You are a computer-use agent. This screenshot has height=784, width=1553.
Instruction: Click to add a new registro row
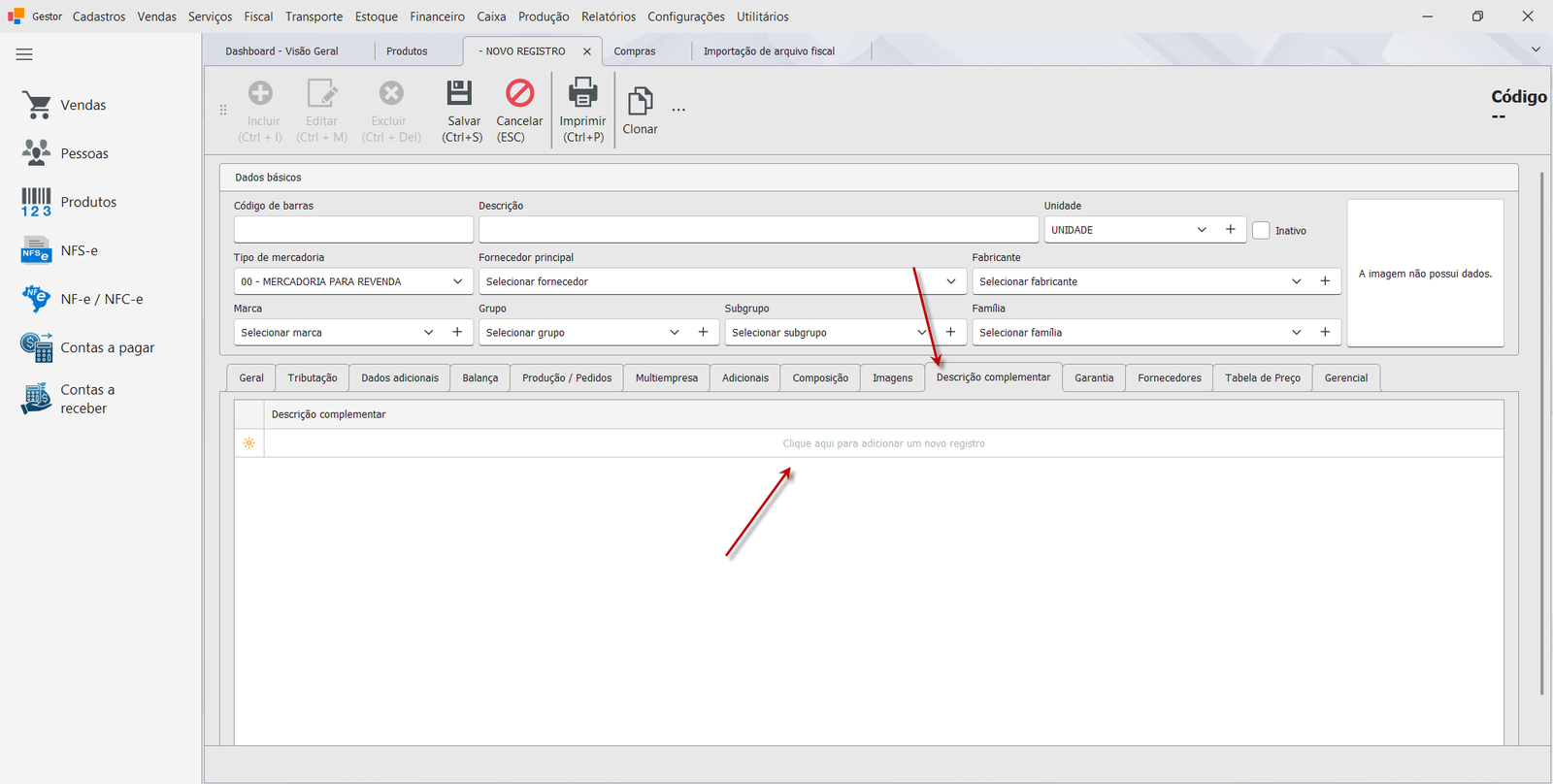click(x=883, y=443)
